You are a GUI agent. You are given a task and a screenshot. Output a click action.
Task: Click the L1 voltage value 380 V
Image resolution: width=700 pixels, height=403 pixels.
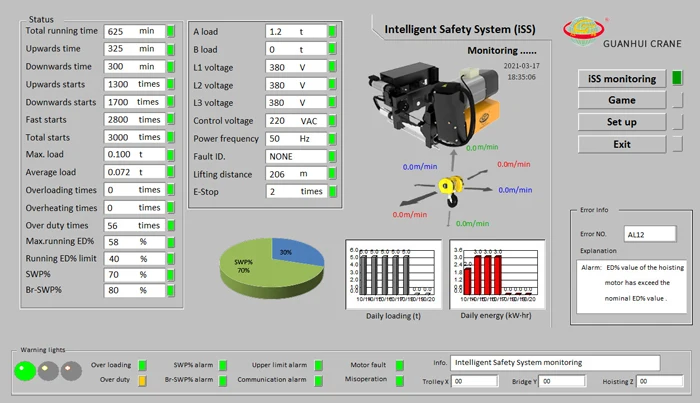tap(296, 67)
